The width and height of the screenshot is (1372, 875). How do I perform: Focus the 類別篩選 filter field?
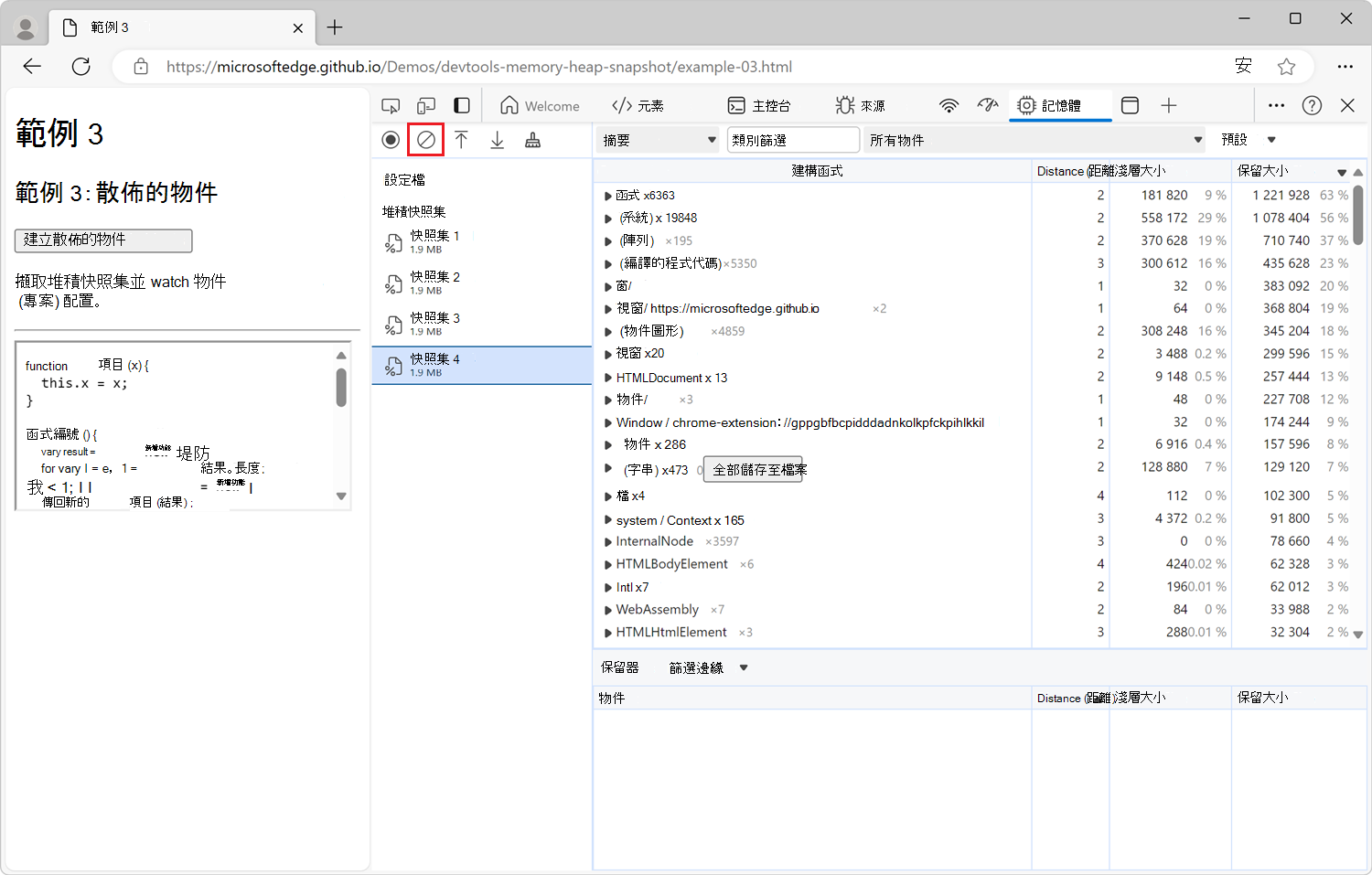[794, 140]
